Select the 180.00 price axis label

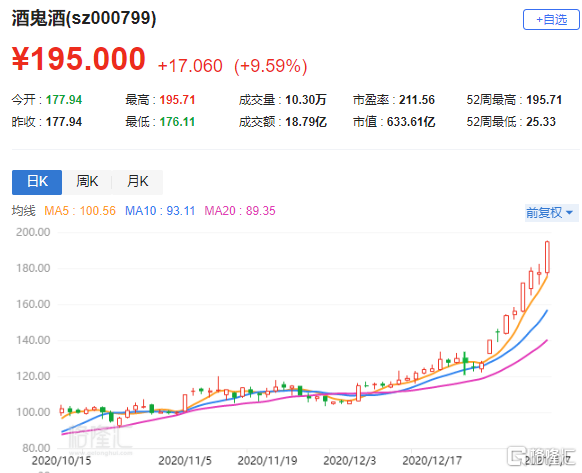33,268
